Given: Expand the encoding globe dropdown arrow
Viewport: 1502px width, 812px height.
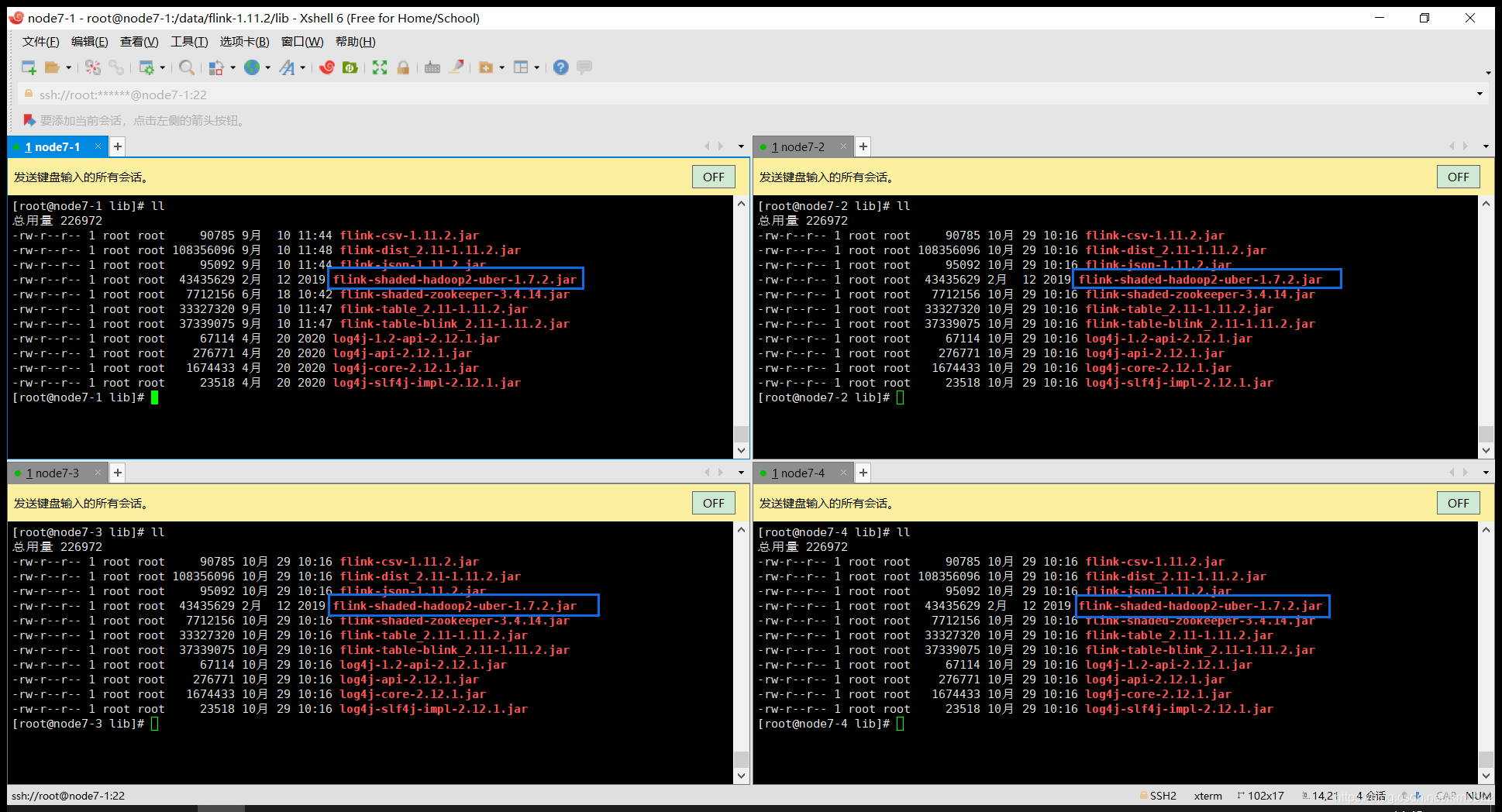Looking at the screenshot, I should pyautogui.click(x=268, y=68).
